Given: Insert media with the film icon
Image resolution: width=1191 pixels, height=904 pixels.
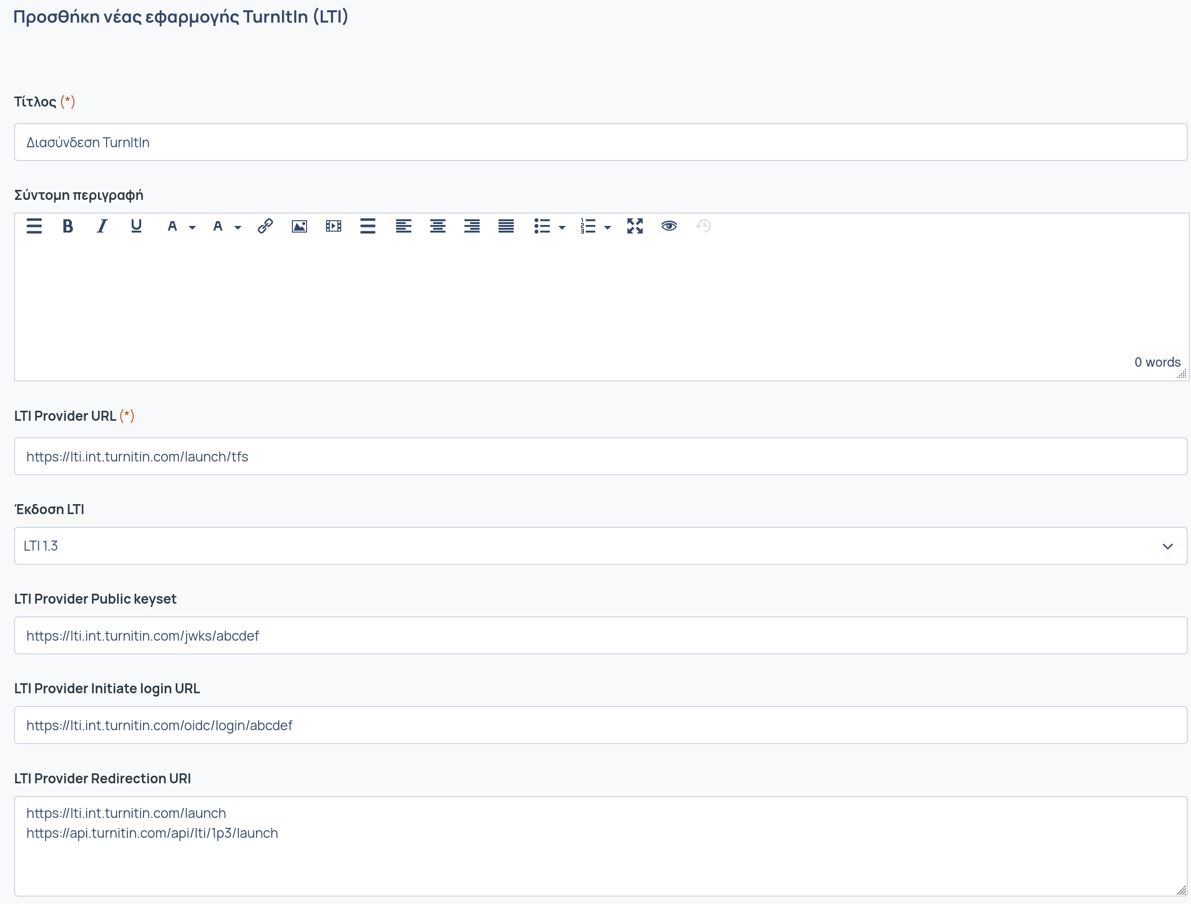Looking at the screenshot, I should tap(334, 227).
